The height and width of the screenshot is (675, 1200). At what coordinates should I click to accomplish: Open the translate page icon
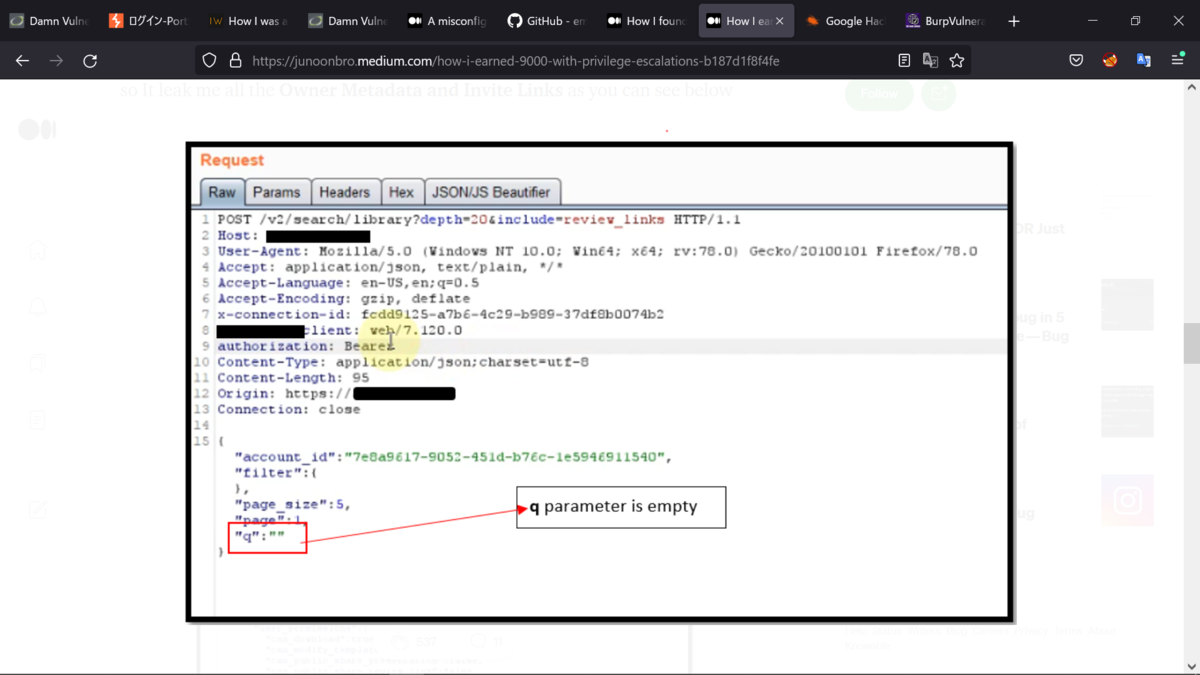point(930,61)
